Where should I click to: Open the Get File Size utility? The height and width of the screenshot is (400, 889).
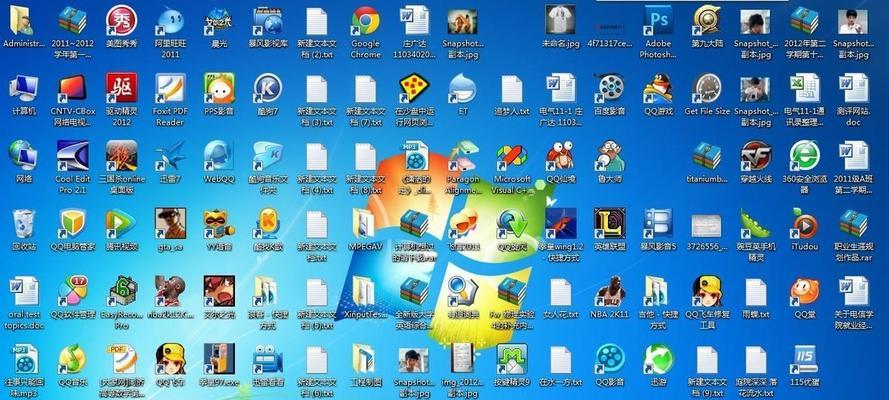pos(707,88)
